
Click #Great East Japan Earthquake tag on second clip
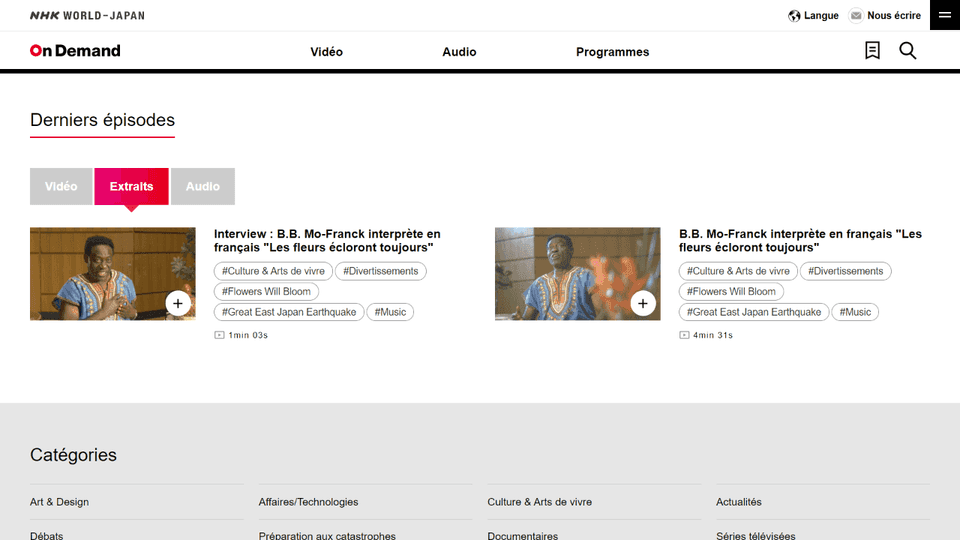[753, 312]
